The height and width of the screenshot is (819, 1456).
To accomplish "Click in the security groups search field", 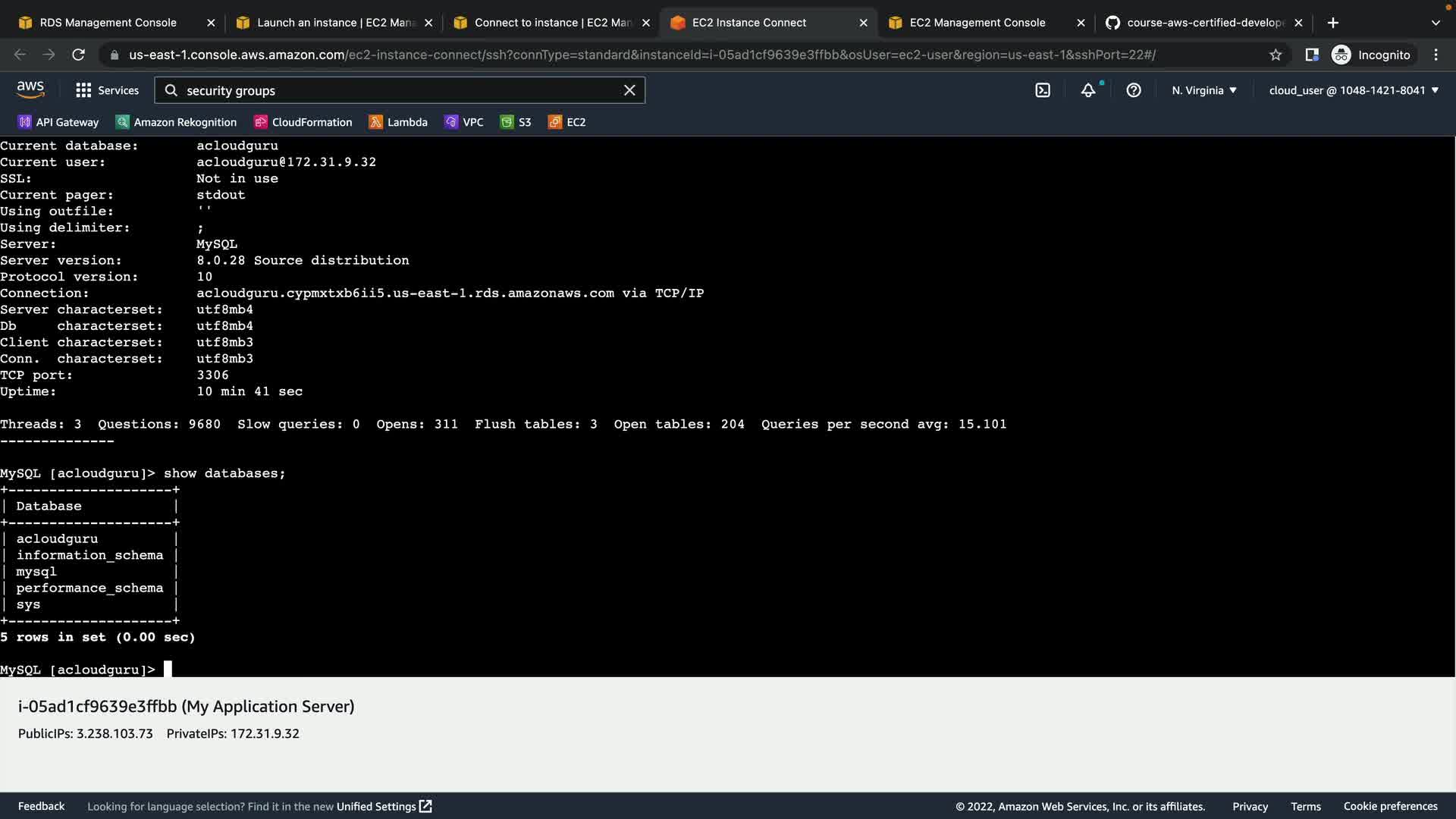I will point(394,90).
